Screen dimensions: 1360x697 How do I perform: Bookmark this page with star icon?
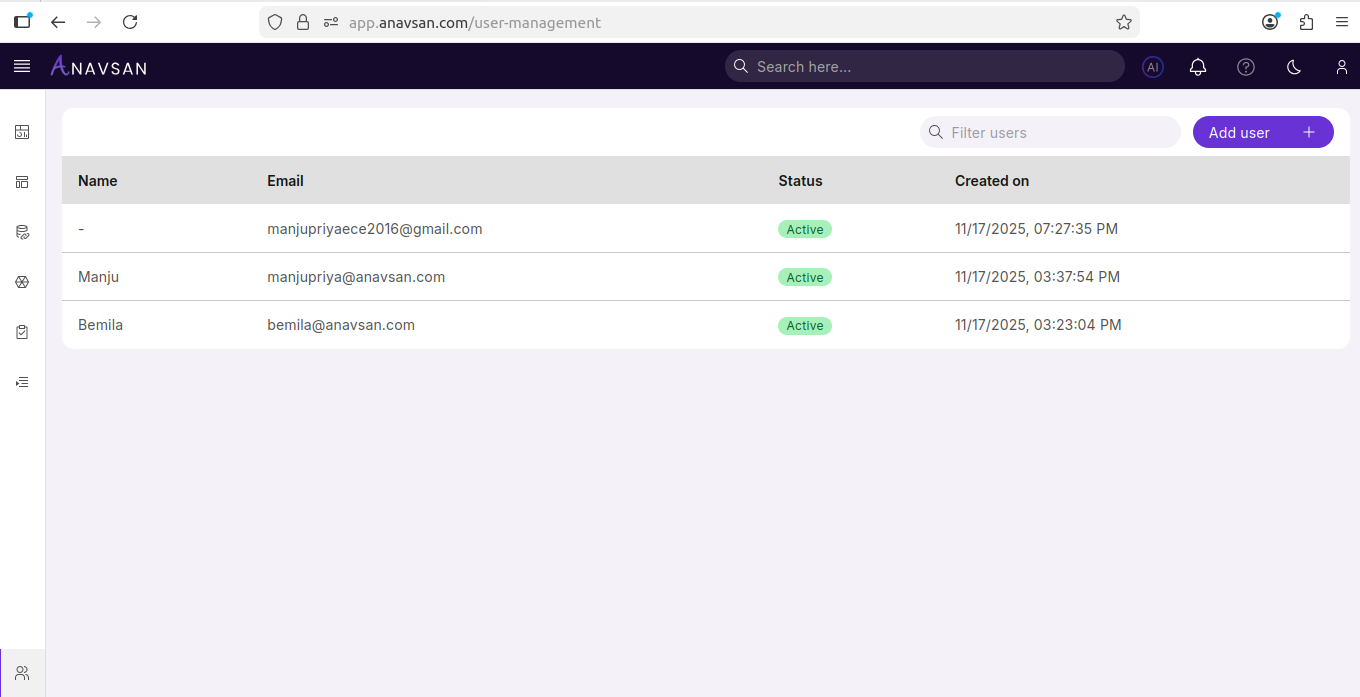click(x=1123, y=22)
